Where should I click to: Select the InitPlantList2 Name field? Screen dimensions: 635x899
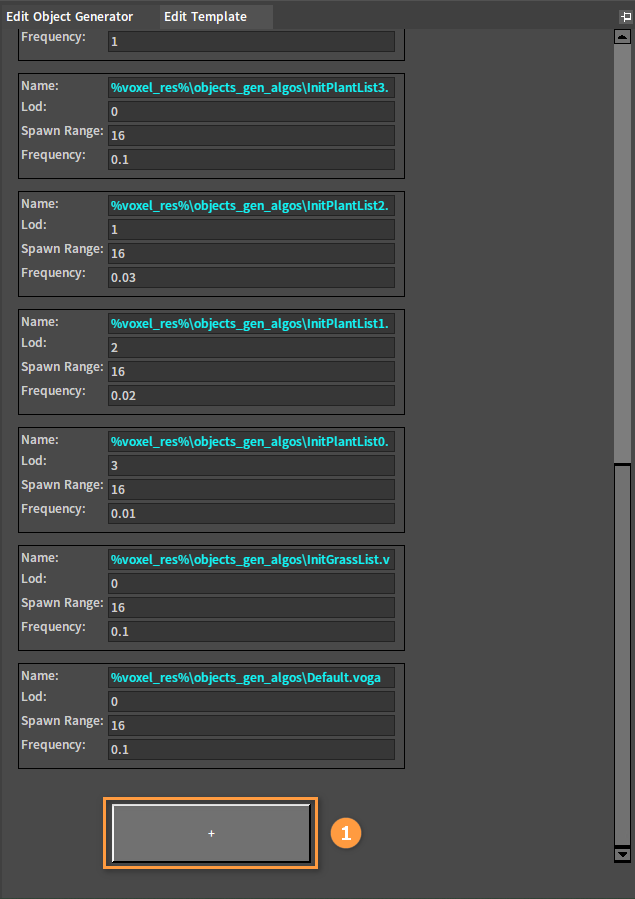point(251,206)
